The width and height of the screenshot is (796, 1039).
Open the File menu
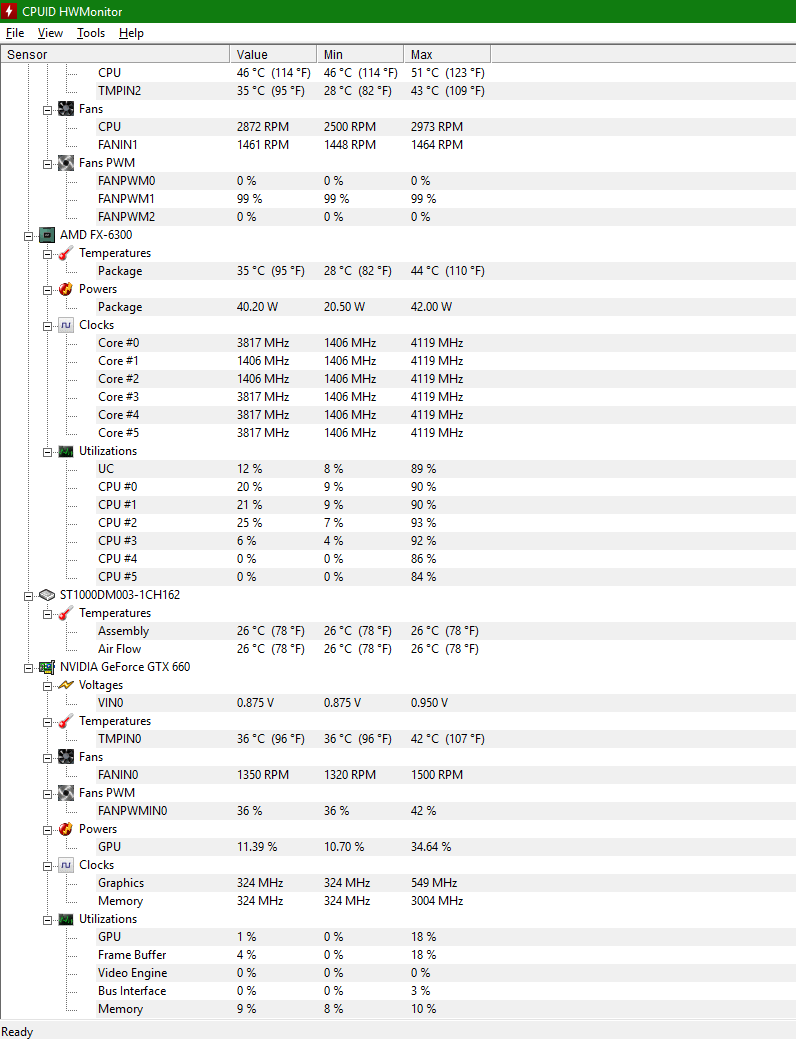15,33
